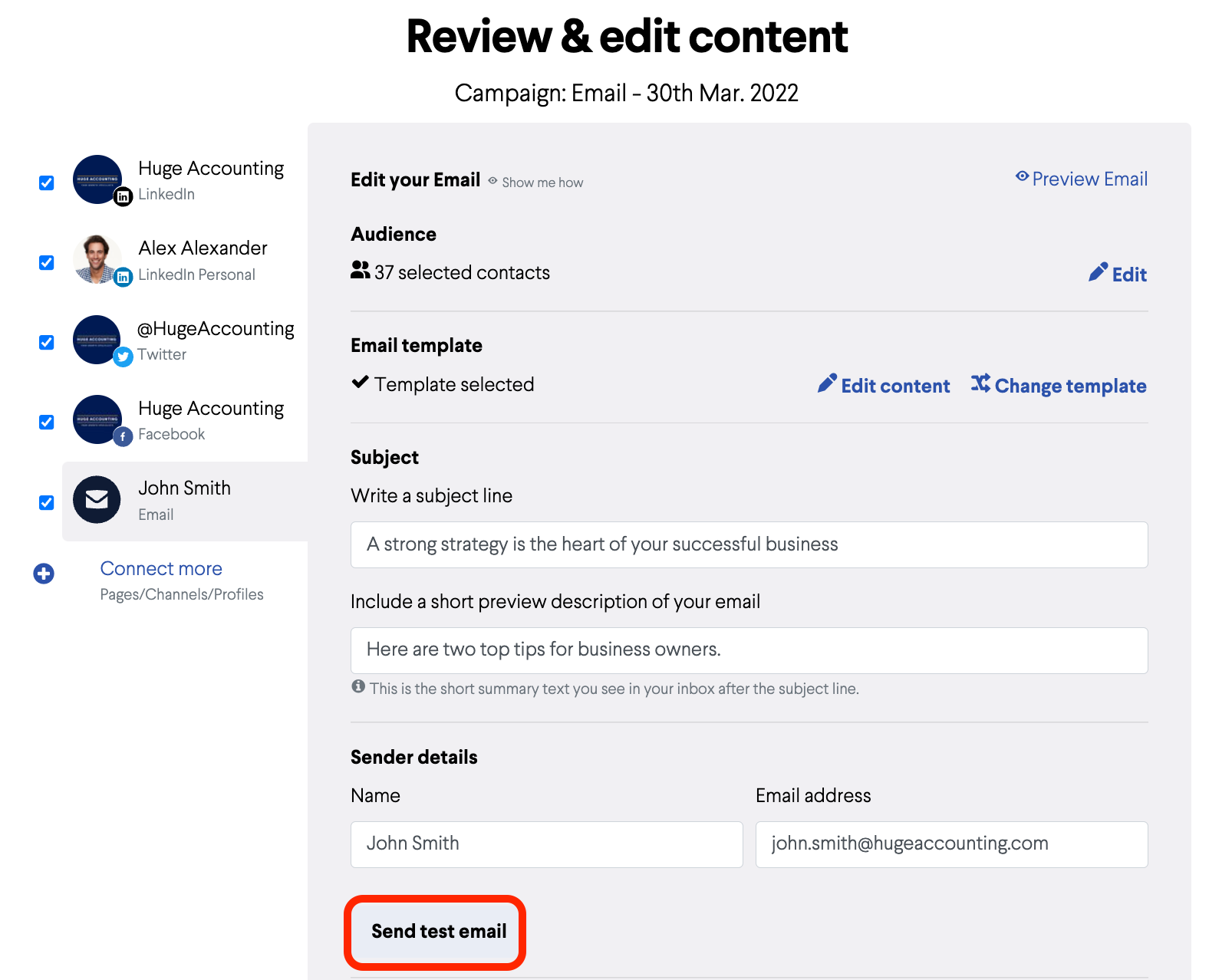This screenshot has height=980, width=1209.
Task: Toggle the @HugeAccounting Twitter checkbox
Action: coord(47,342)
